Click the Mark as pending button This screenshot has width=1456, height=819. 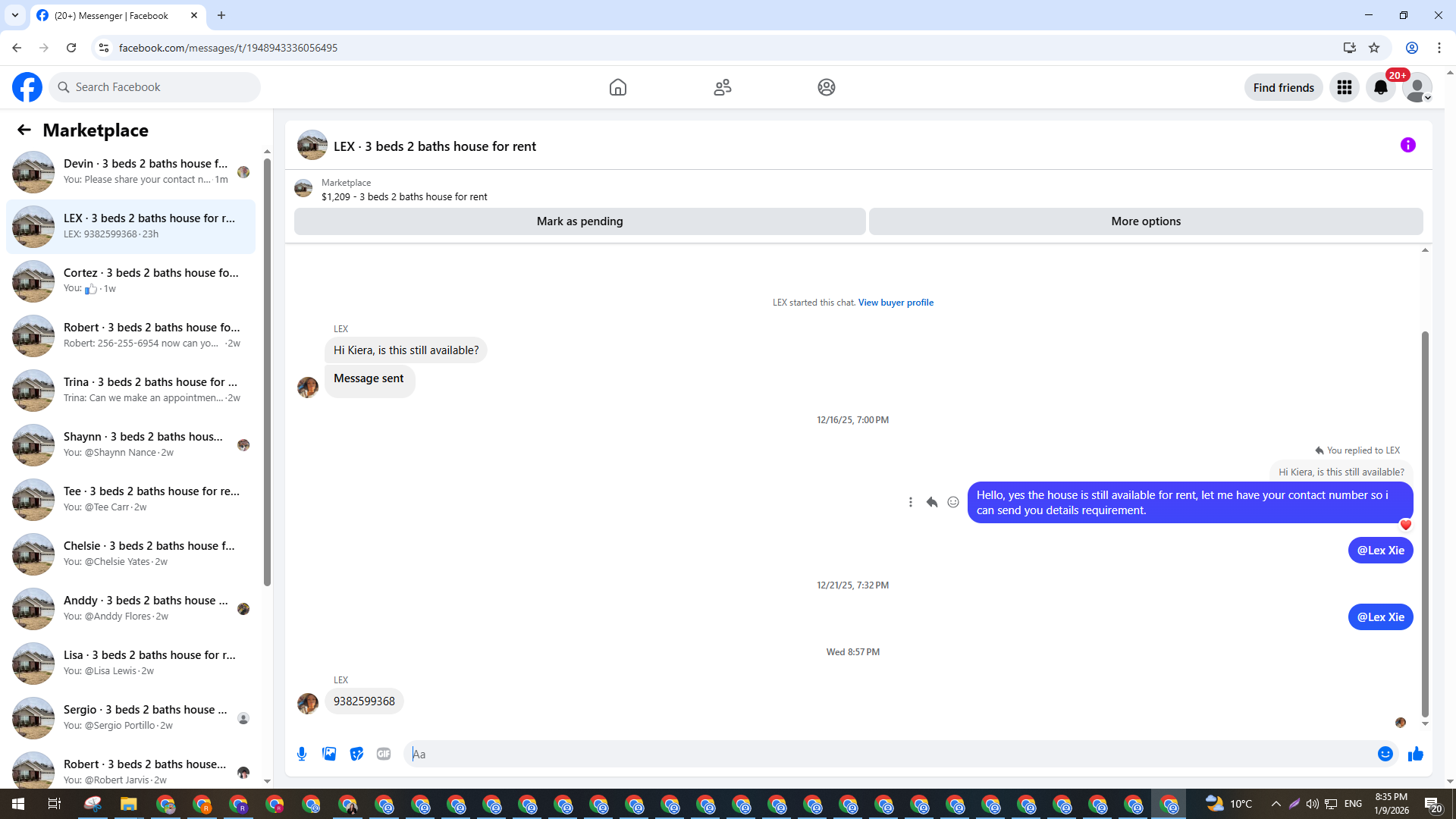pyautogui.click(x=579, y=221)
